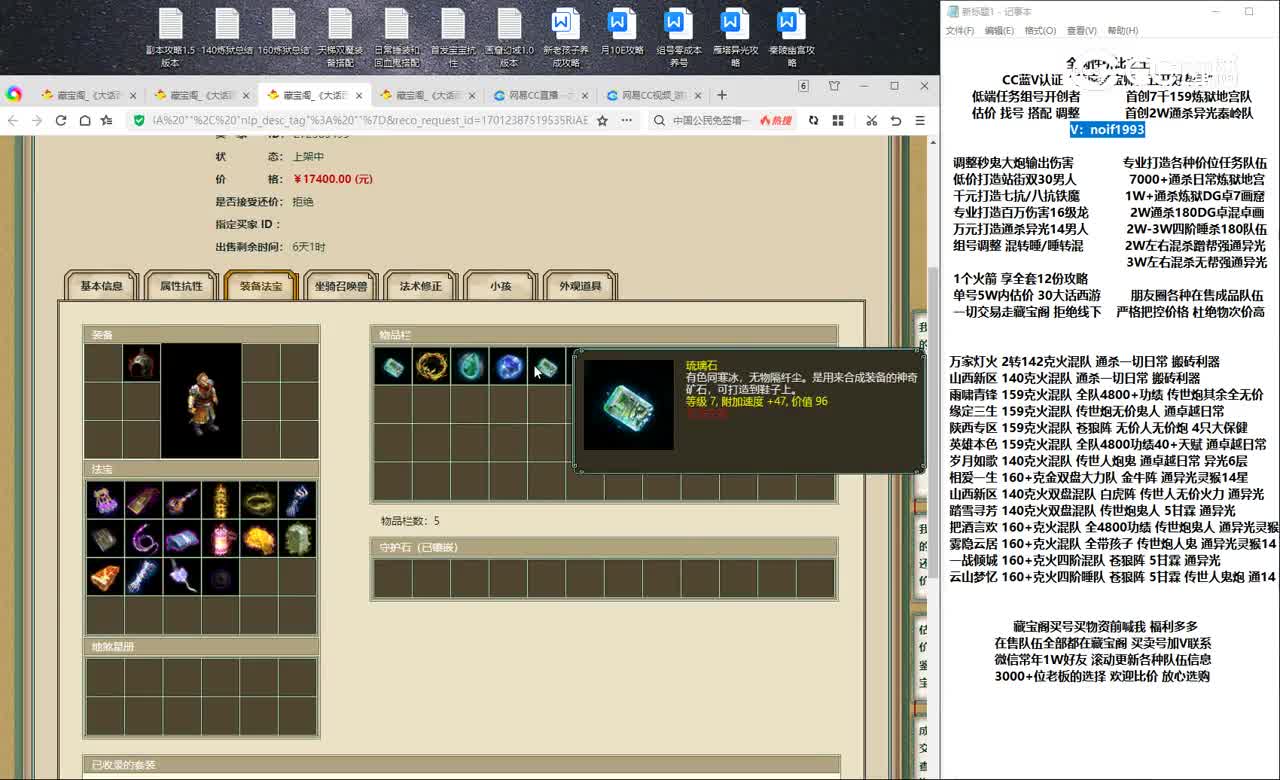Select the golden ring treasure in 法宝 grid
This screenshot has width=1280, height=780.
(258, 500)
